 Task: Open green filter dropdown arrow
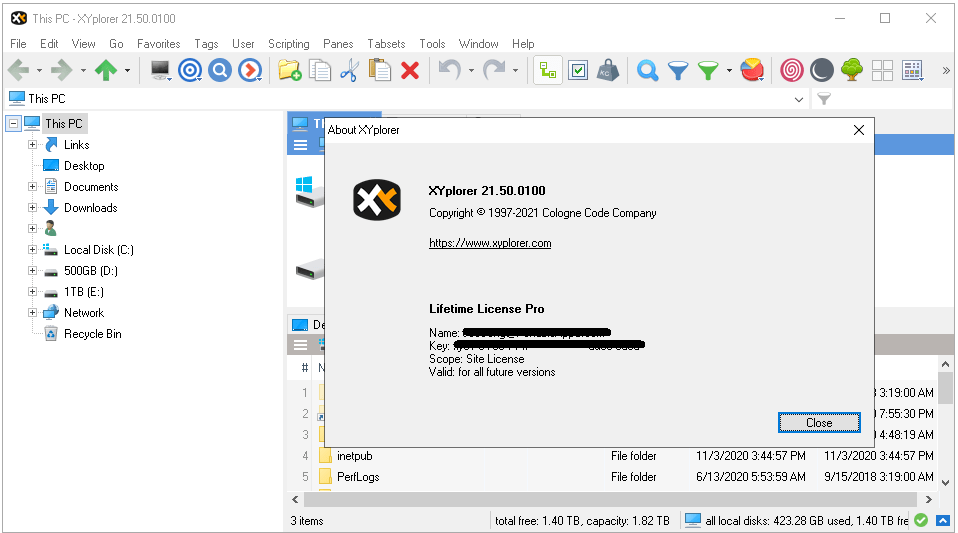[x=729, y=71]
